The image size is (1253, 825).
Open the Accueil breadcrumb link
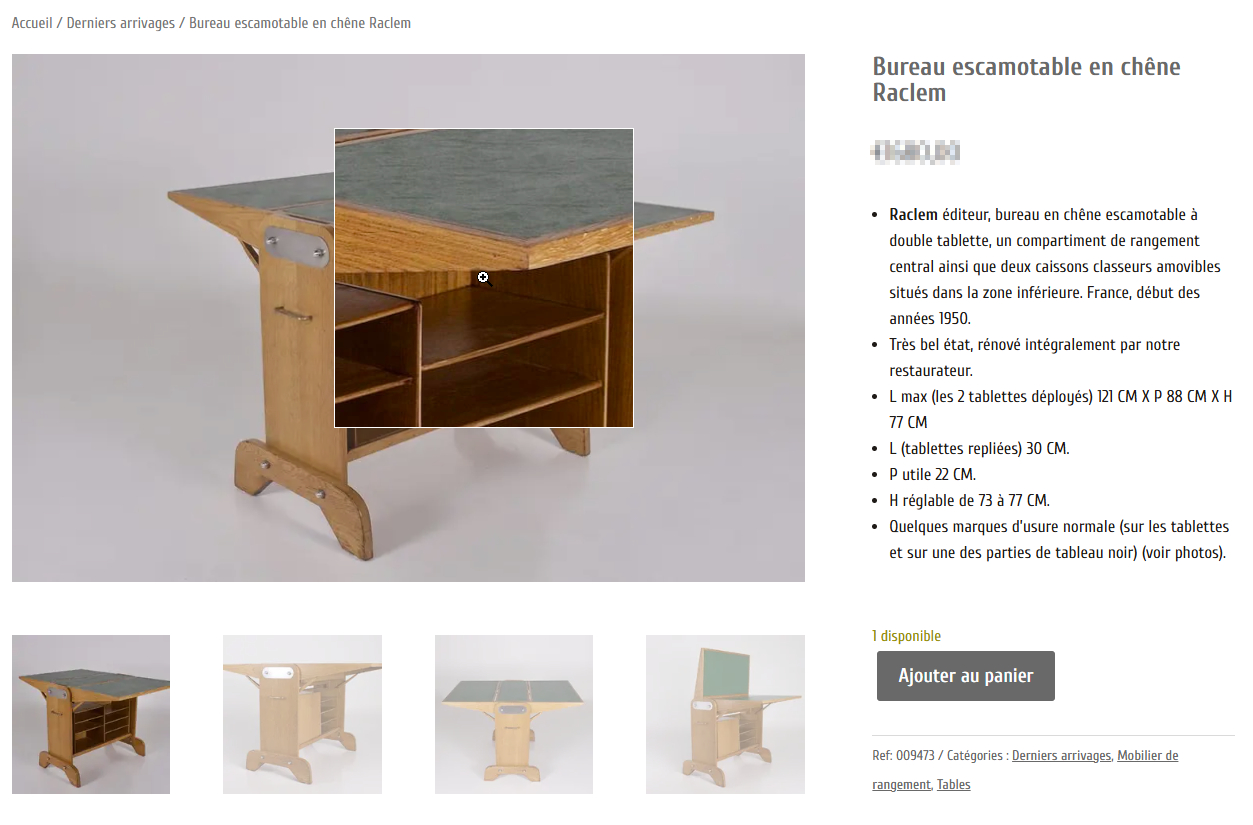(x=32, y=23)
